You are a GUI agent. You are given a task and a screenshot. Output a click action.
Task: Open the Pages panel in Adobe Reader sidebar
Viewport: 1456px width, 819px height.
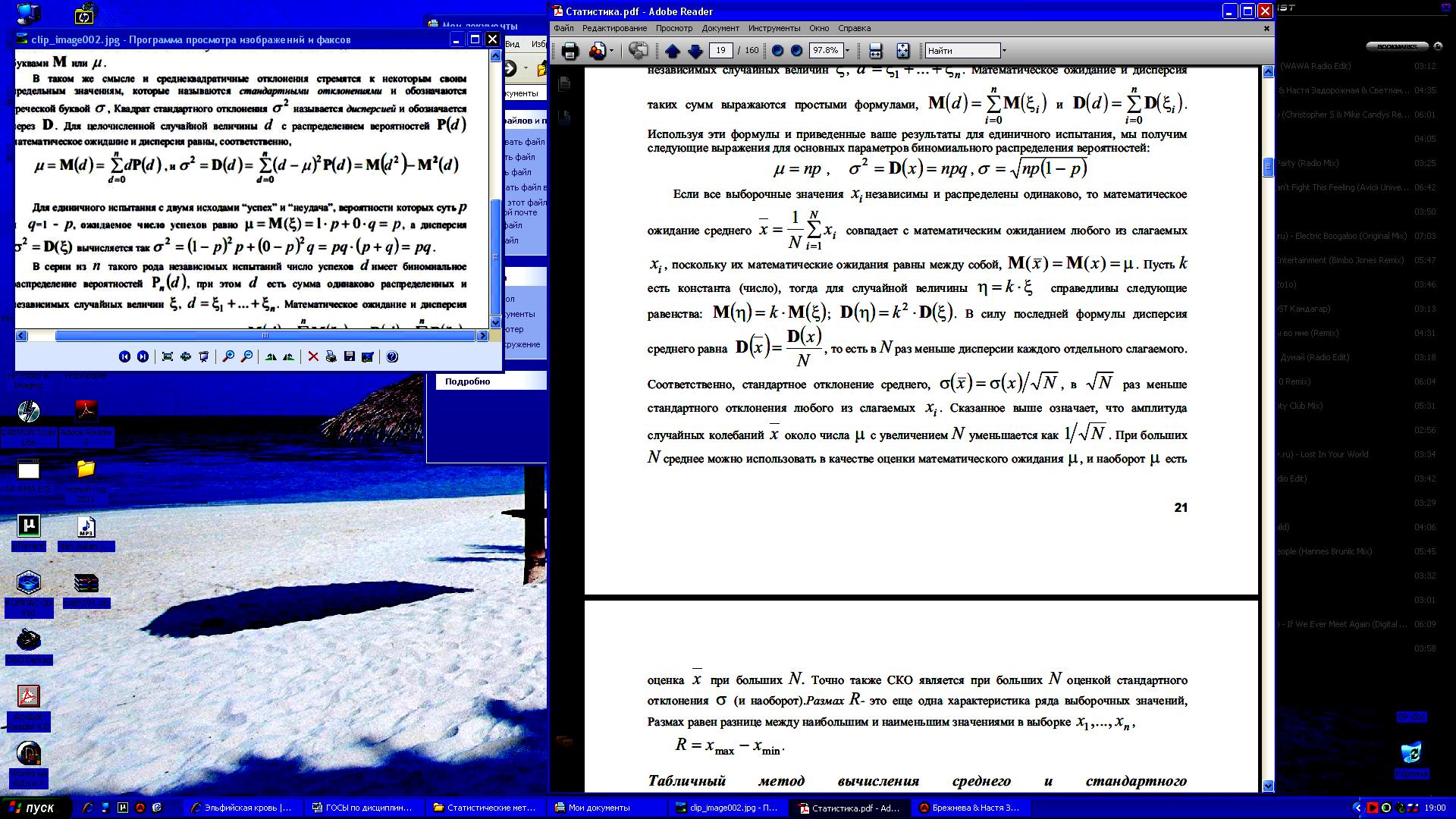(564, 84)
